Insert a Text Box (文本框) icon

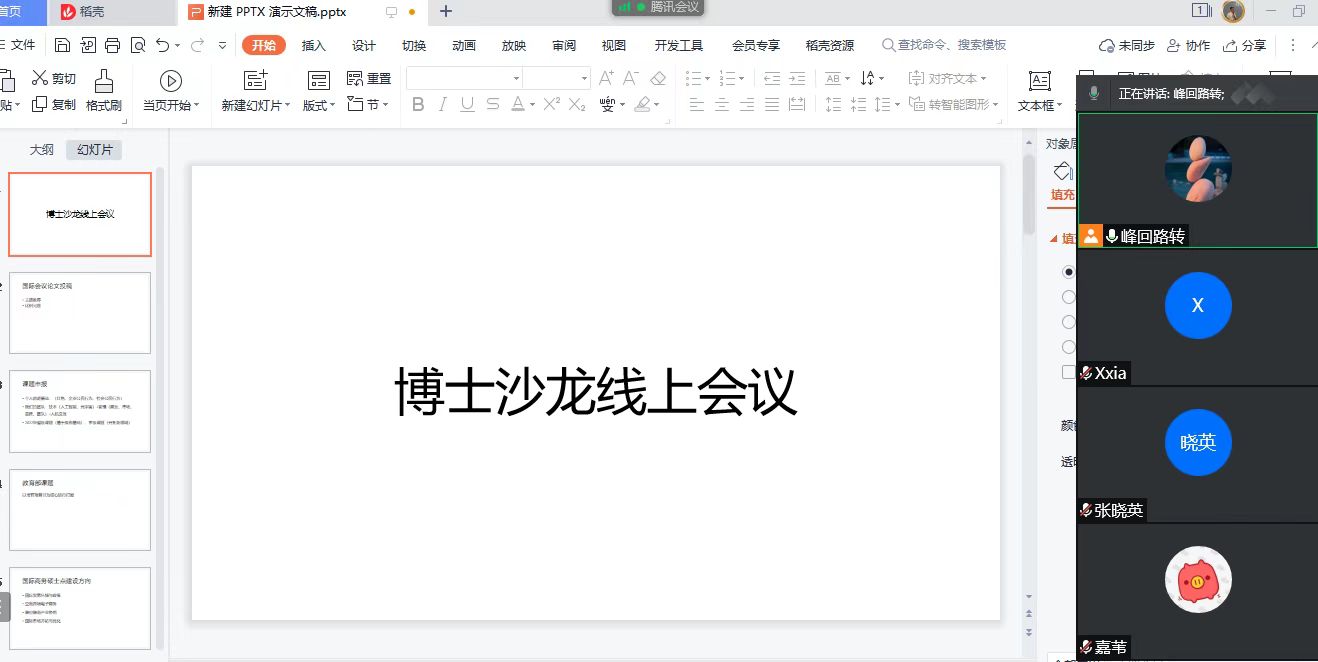click(x=1040, y=82)
